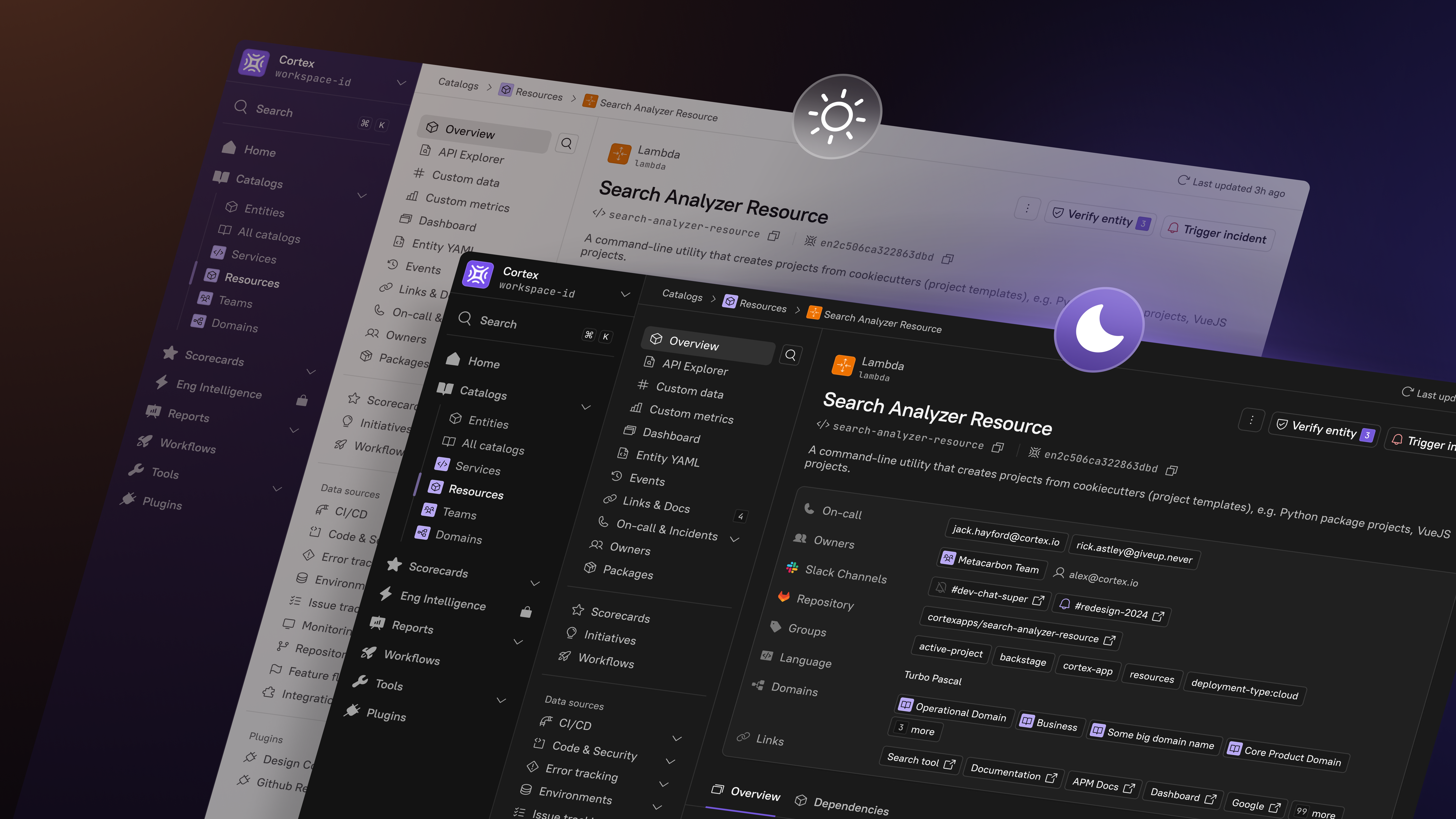Expand workspace-id dropdown in dark sidebar

[x=625, y=294]
